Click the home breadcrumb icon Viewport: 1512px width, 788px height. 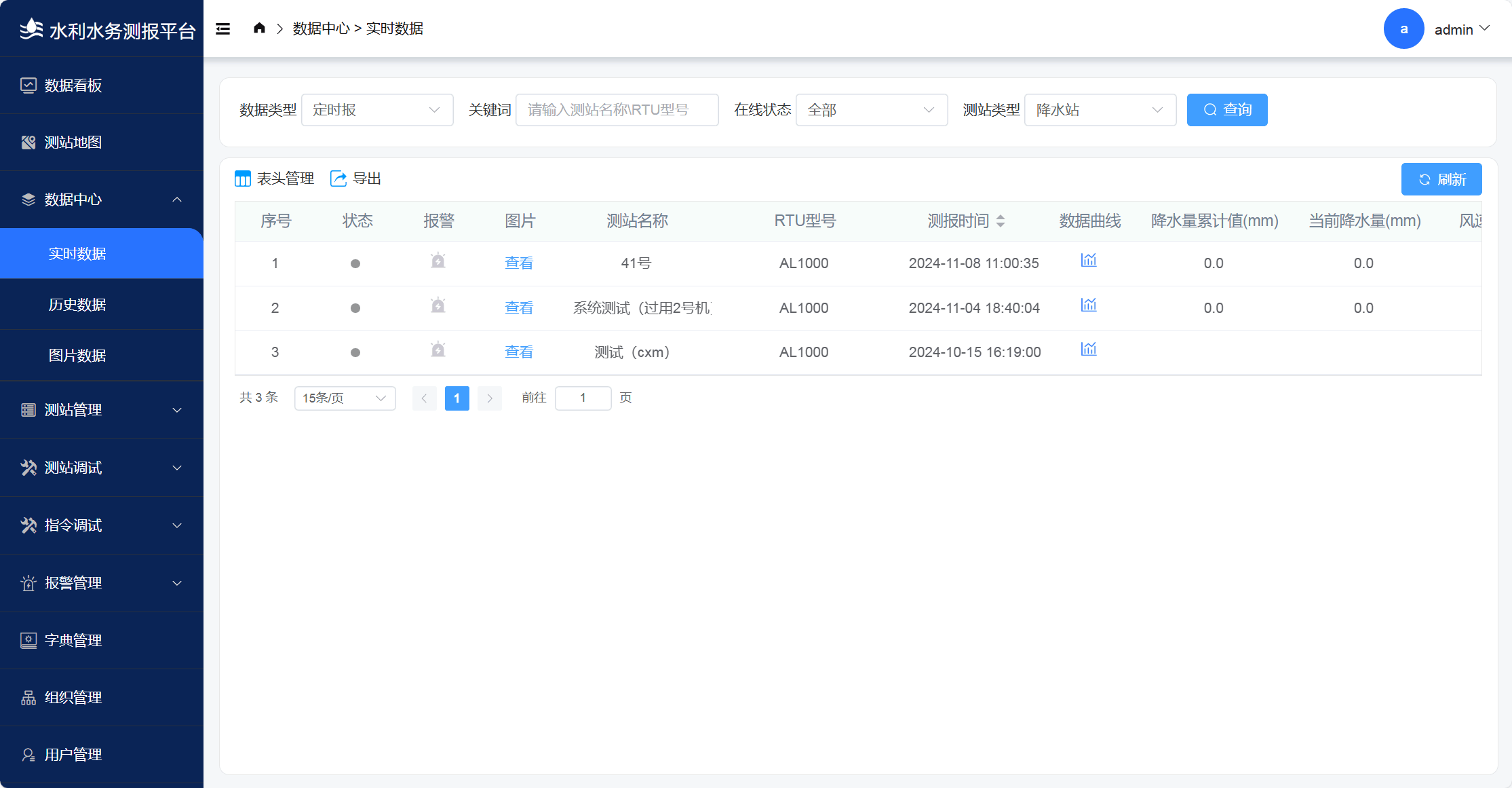click(259, 28)
